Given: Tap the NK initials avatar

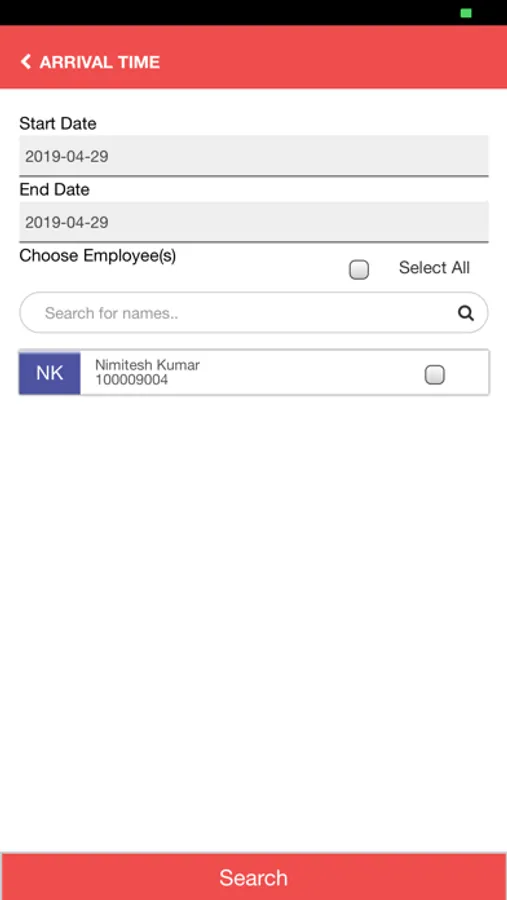Looking at the screenshot, I should 50,373.
